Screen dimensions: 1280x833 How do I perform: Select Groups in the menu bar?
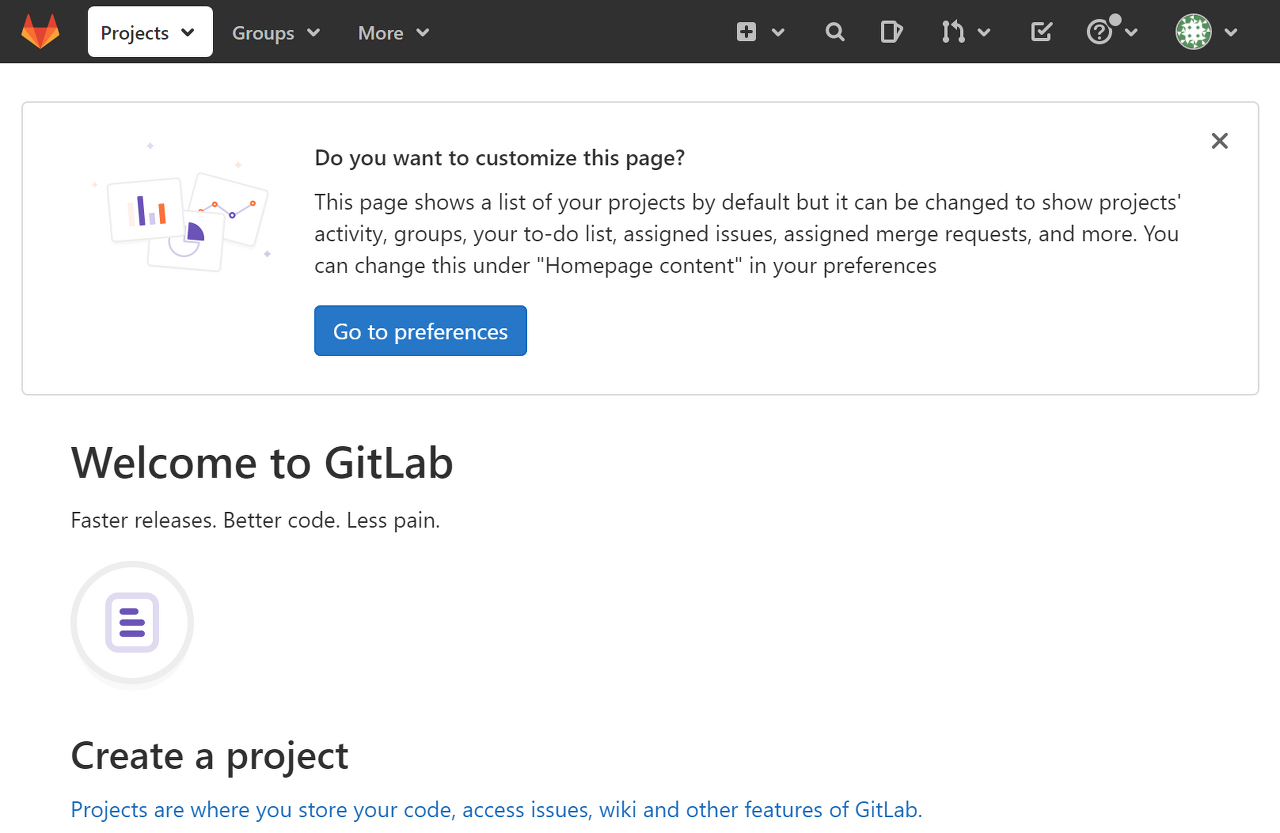(x=262, y=31)
